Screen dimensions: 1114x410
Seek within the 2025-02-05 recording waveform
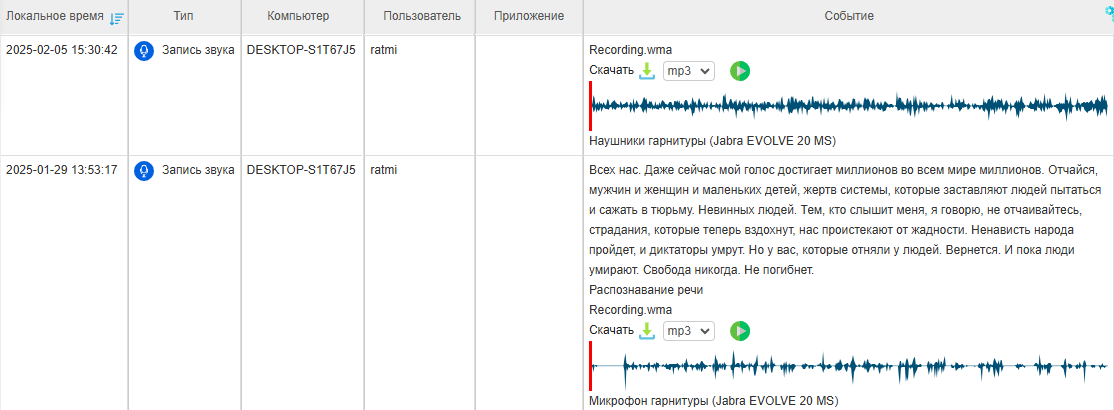(849, 106)
